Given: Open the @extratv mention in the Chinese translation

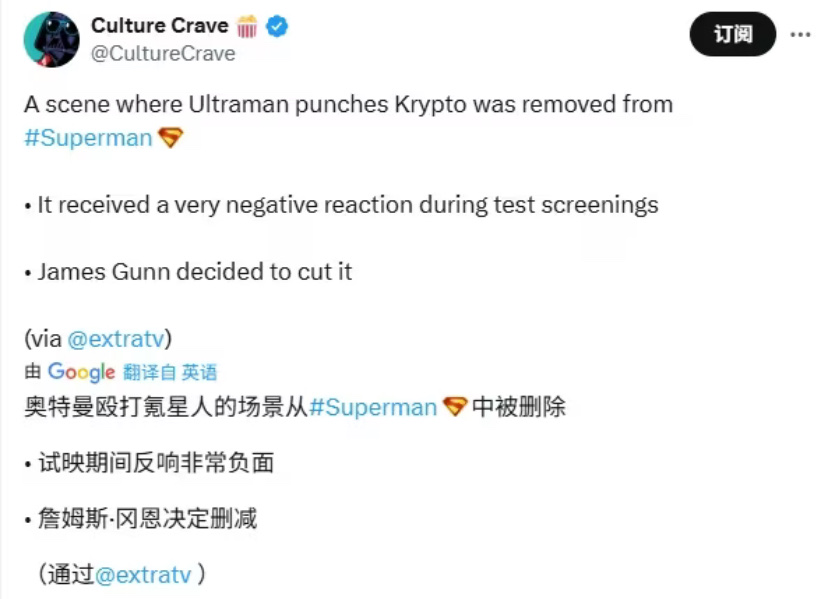Looking at the screenshot, I should [x=143, y=575].
